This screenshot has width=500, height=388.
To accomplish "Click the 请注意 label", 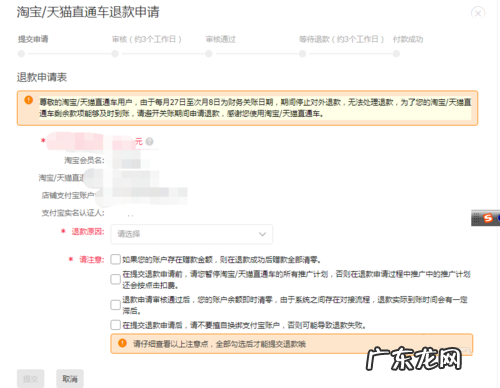I will 92,259.
